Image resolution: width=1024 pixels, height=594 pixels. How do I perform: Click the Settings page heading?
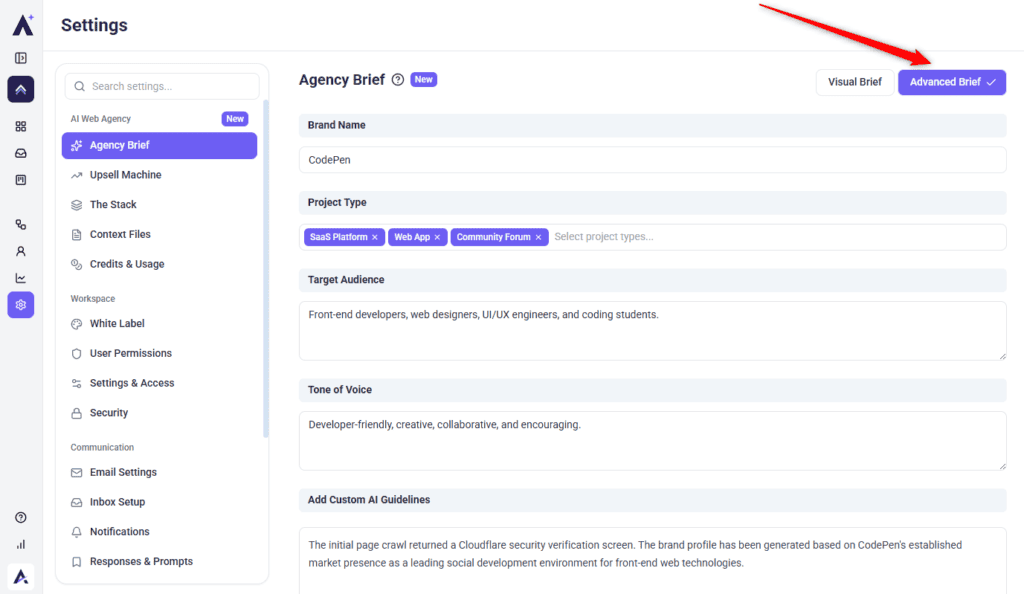(x=94, y=25)
